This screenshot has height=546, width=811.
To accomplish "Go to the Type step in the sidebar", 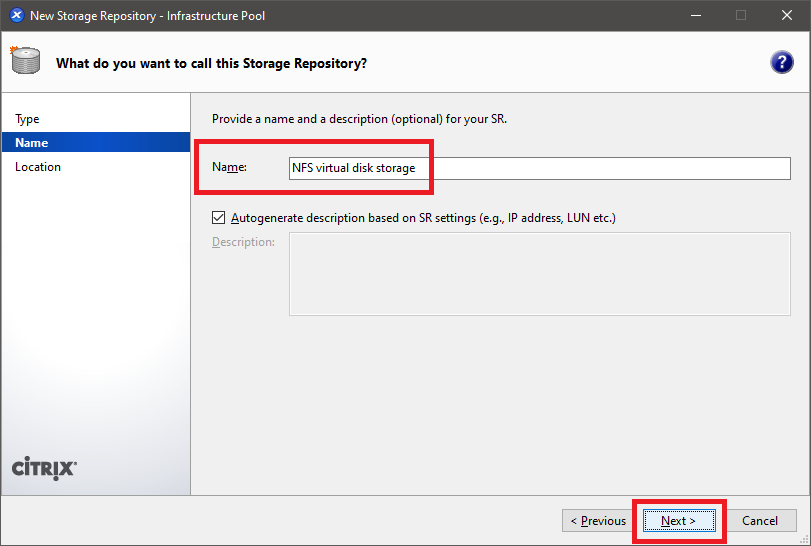I will click(x=28, y=119).
